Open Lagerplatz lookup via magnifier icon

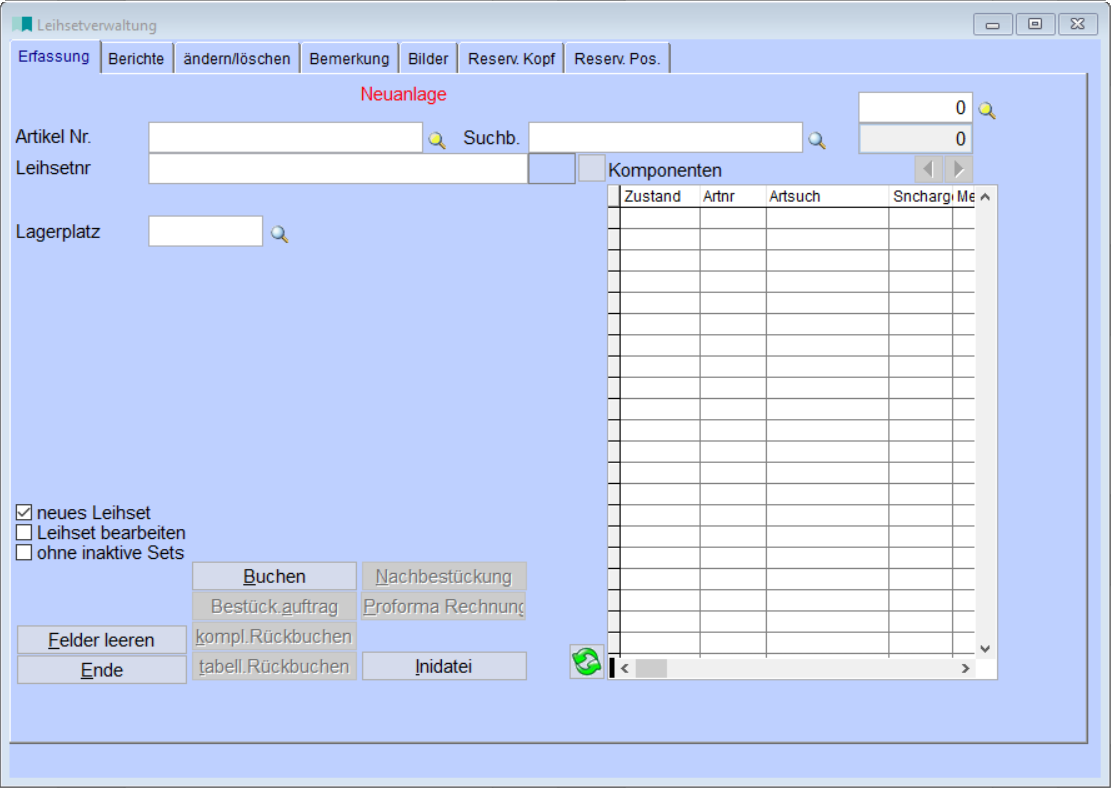point(280,234)
